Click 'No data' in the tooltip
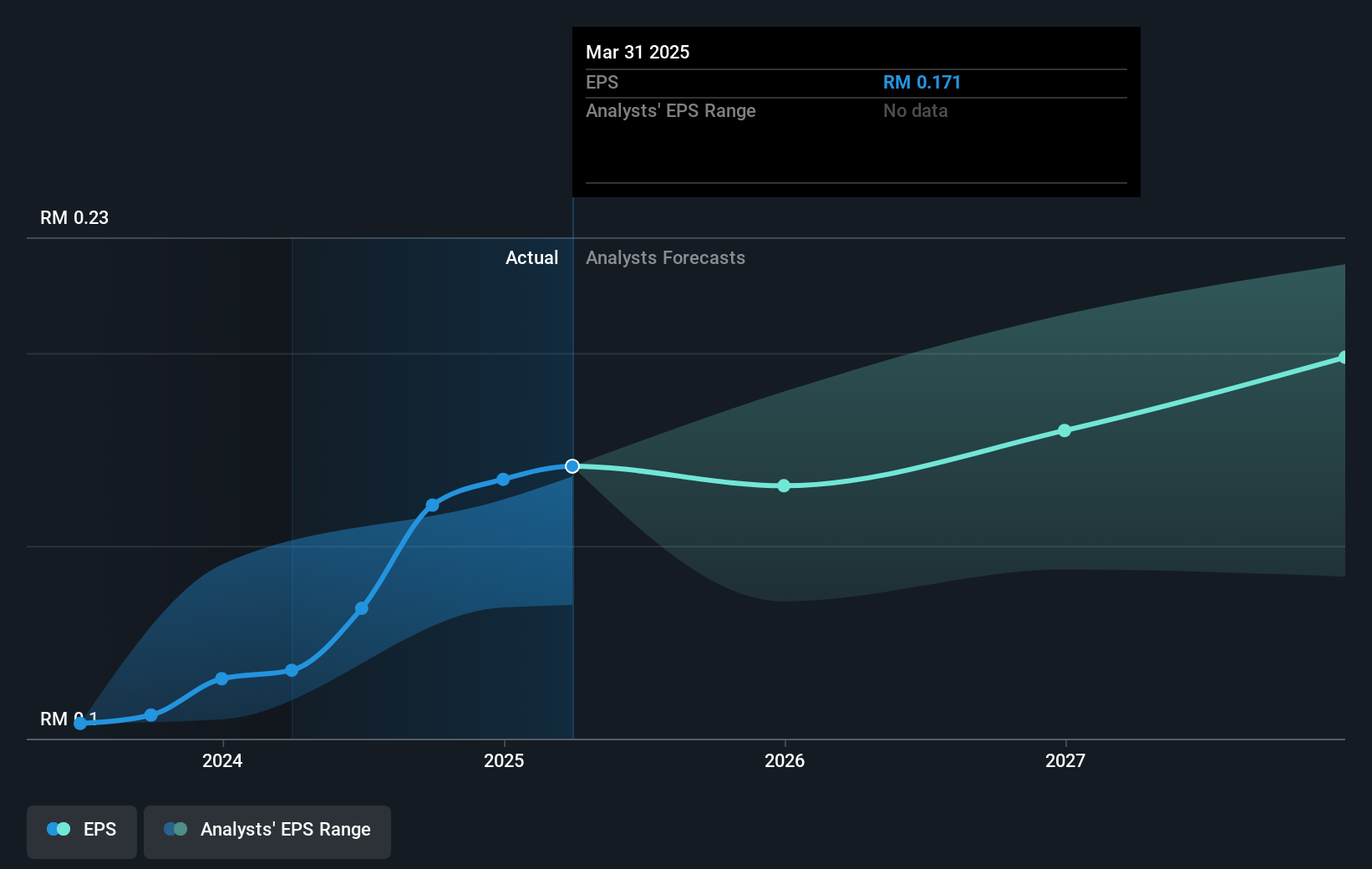Screen dimensions: 1372x869 click(x=915, y=111)
